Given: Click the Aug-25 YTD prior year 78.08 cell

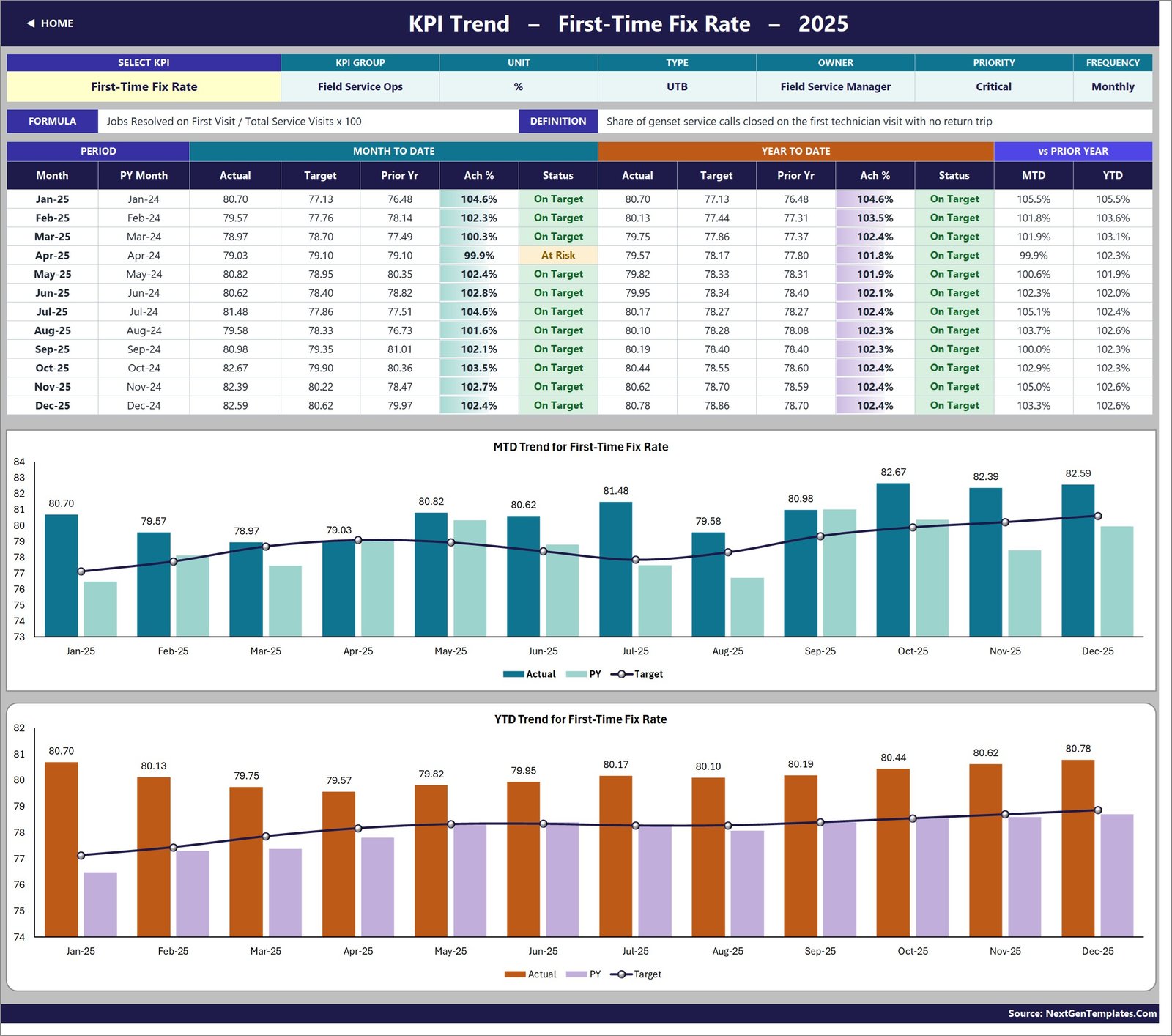Looking at the screenshot, I should pyautogui.click(x=795, y=330).
